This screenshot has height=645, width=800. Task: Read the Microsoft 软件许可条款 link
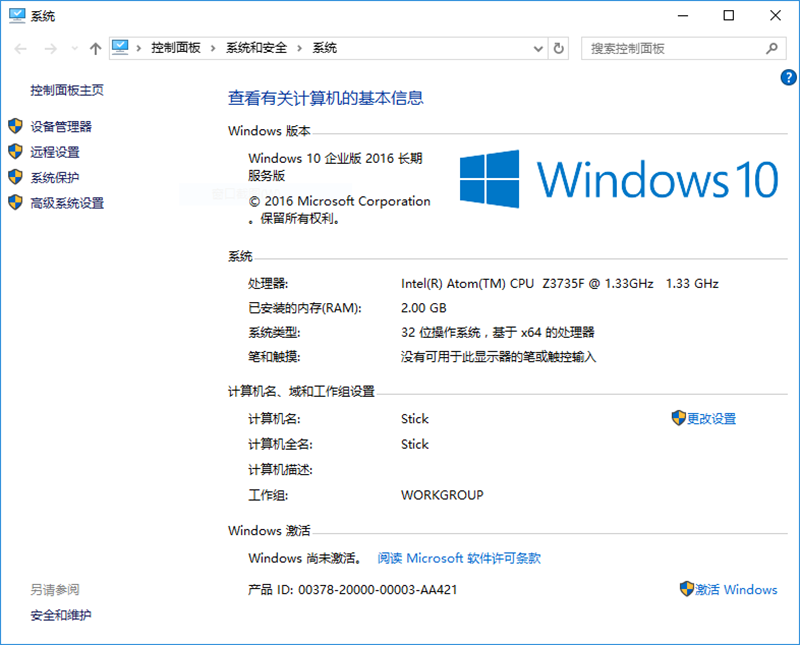(459, 558)
